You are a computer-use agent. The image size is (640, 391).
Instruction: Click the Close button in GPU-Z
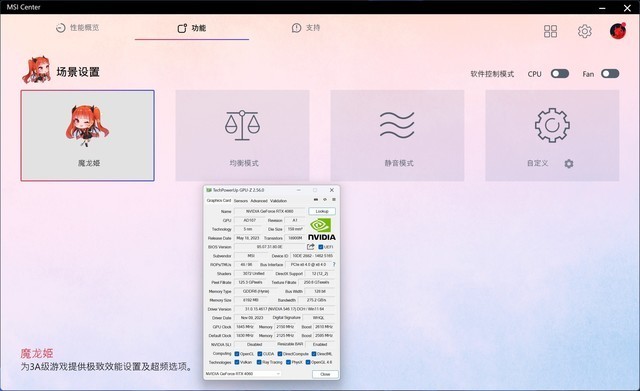tap(325, 374)
